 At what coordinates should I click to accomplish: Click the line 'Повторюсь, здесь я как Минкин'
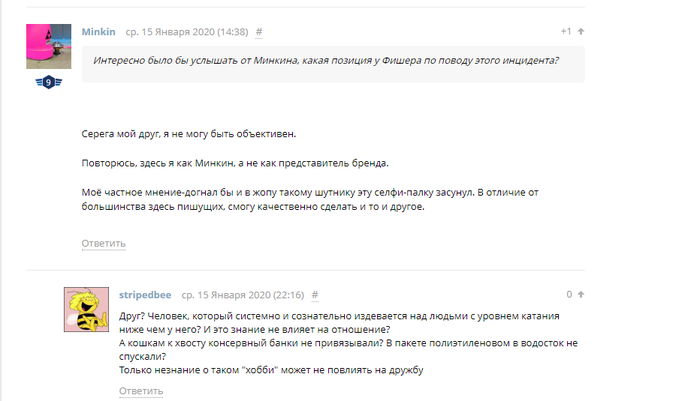click(x=234, y=163)
